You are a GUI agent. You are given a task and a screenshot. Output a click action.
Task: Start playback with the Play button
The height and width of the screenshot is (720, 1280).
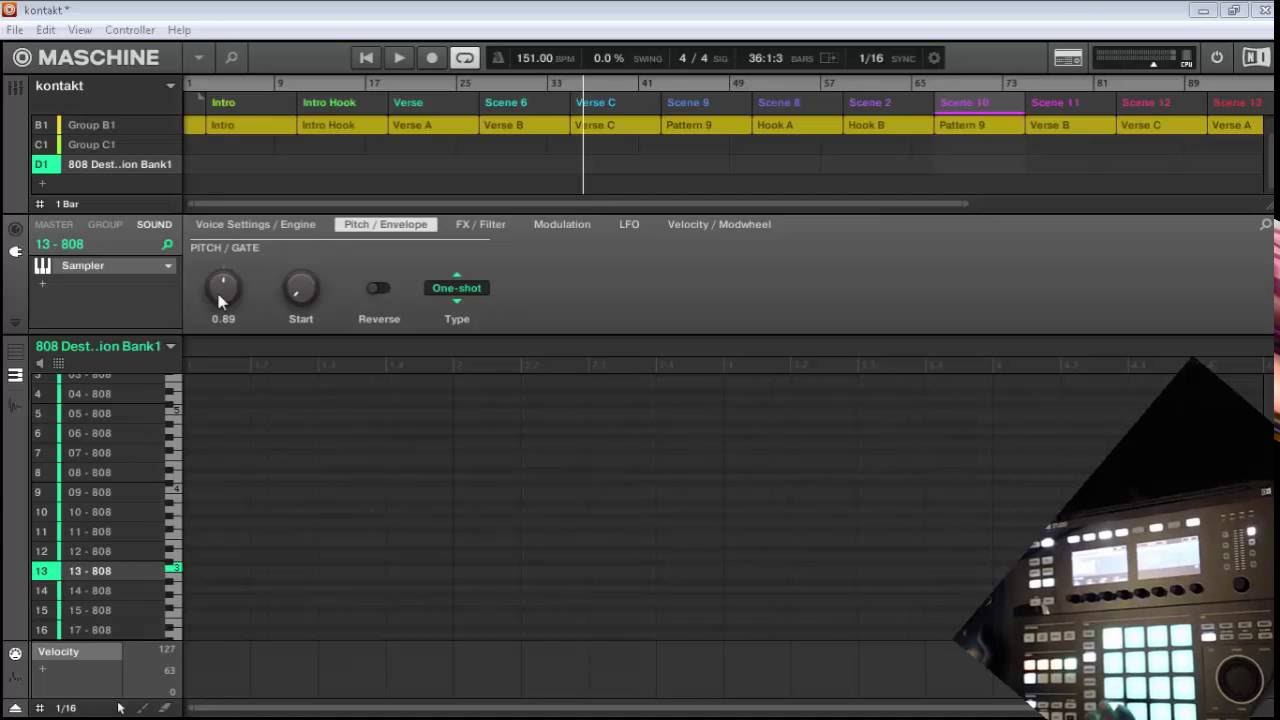pos(399,58)
